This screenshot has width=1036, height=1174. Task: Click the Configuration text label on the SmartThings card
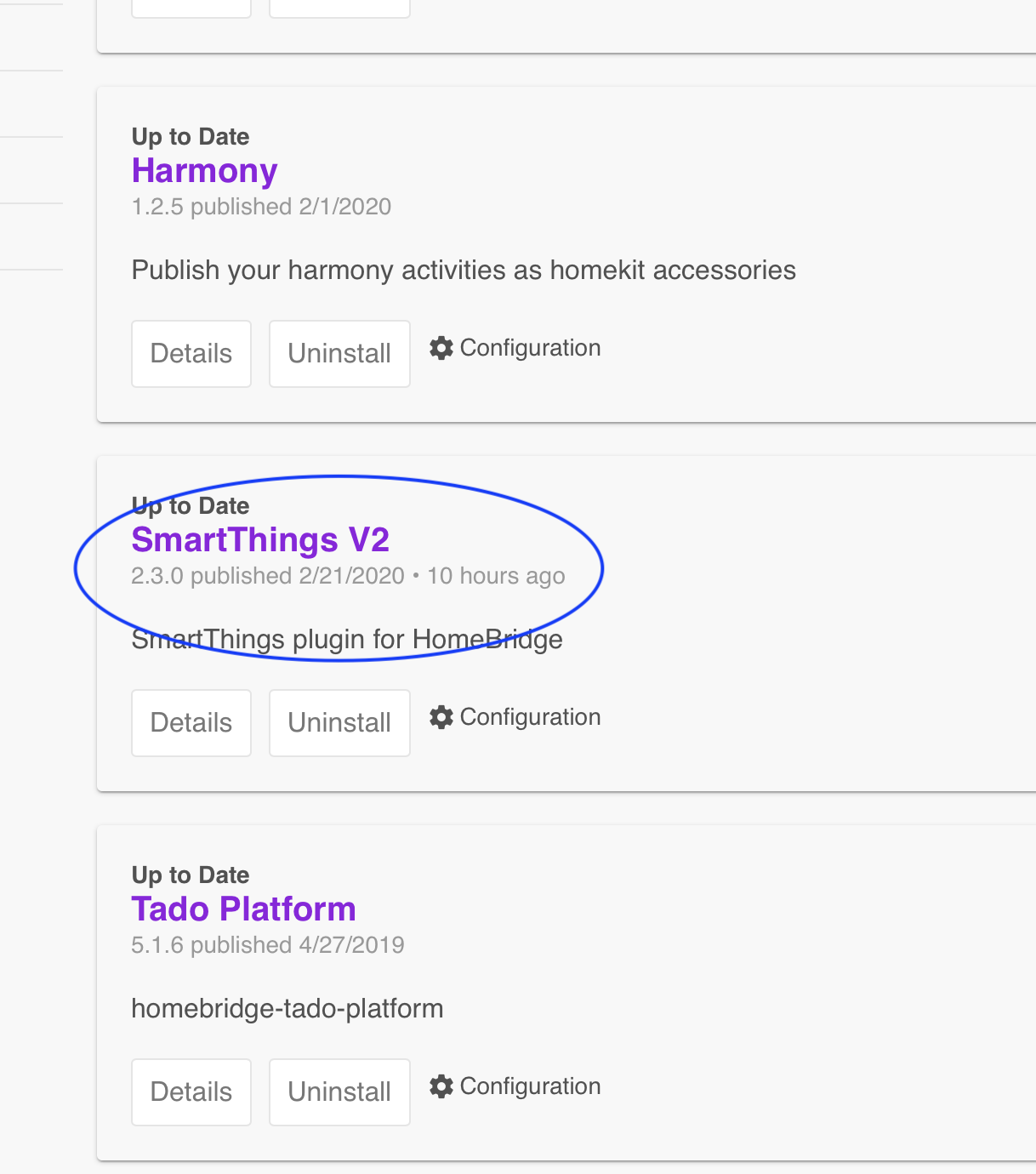(x=529, y=717)
